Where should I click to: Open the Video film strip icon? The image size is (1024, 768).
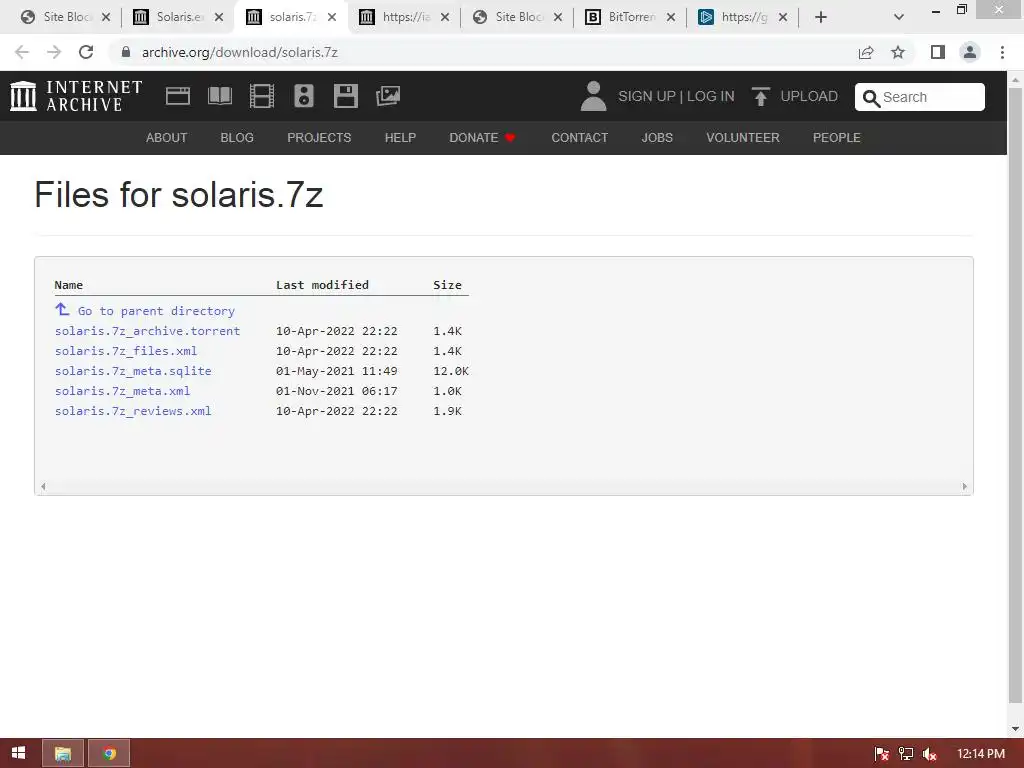(261, 96)
